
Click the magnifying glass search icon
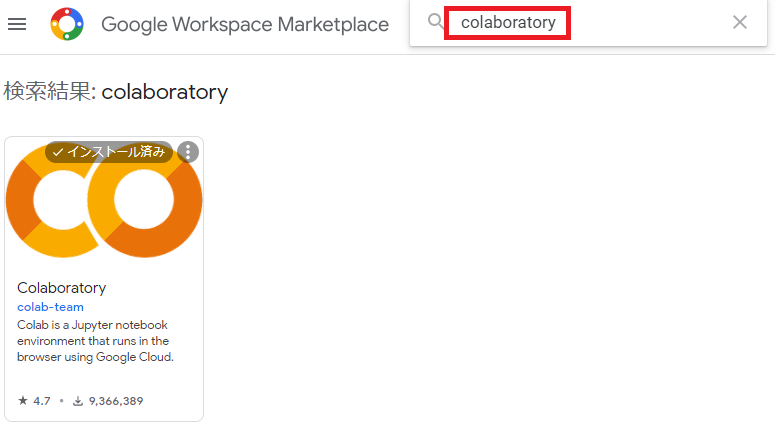pos(435,21)
